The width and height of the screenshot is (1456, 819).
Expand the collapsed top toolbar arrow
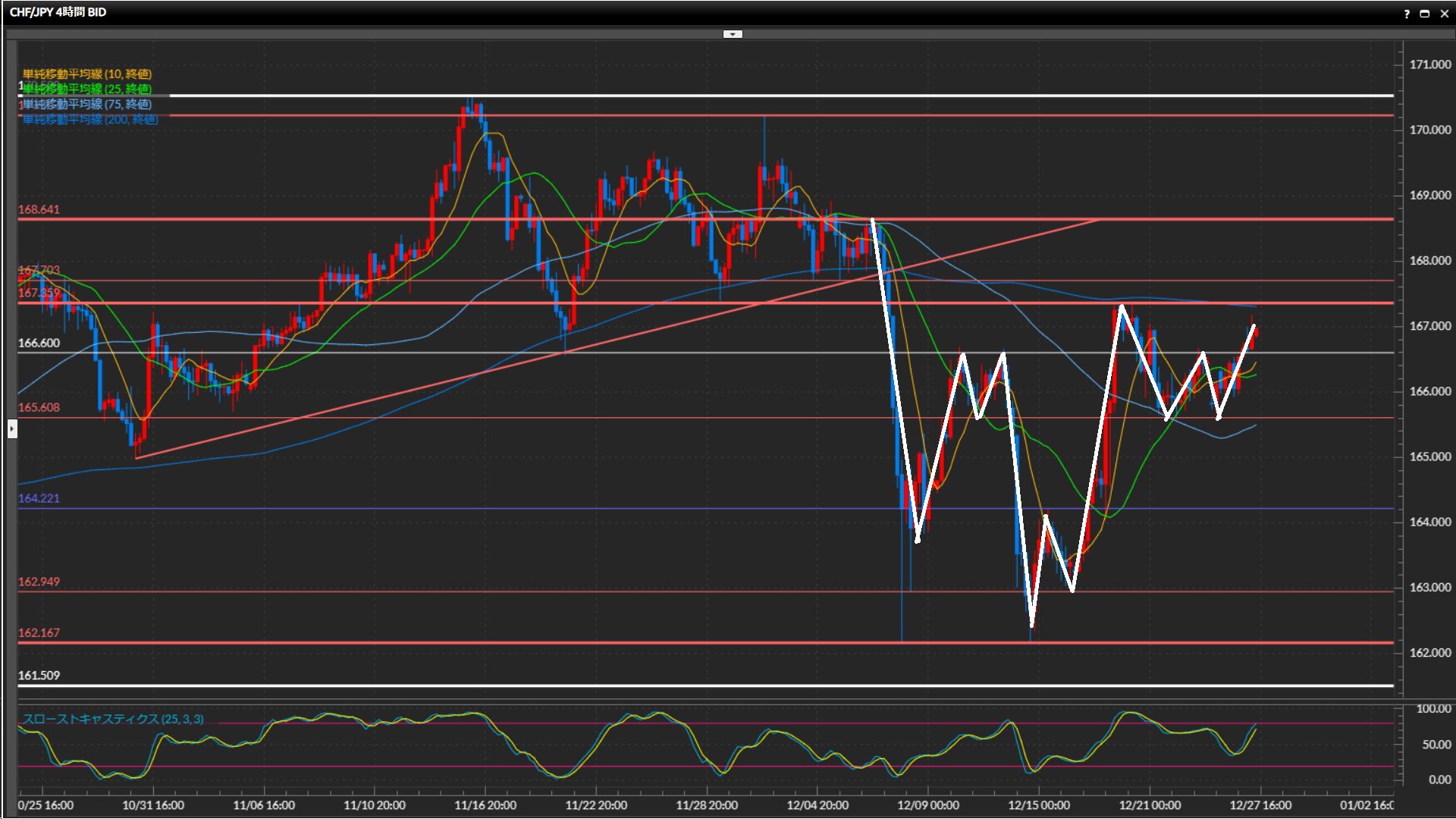733,34
